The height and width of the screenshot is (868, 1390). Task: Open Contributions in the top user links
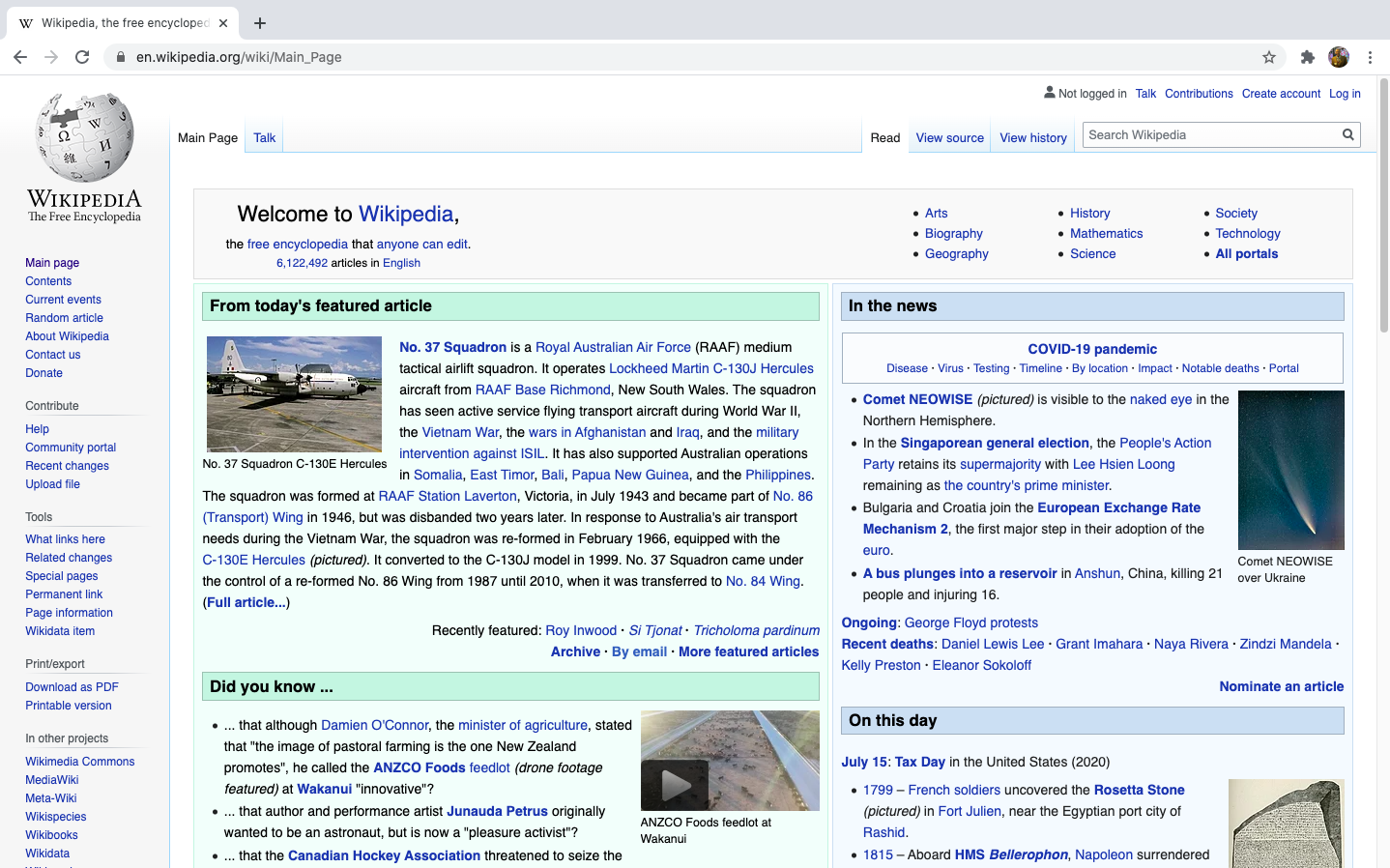point(1199,94)
